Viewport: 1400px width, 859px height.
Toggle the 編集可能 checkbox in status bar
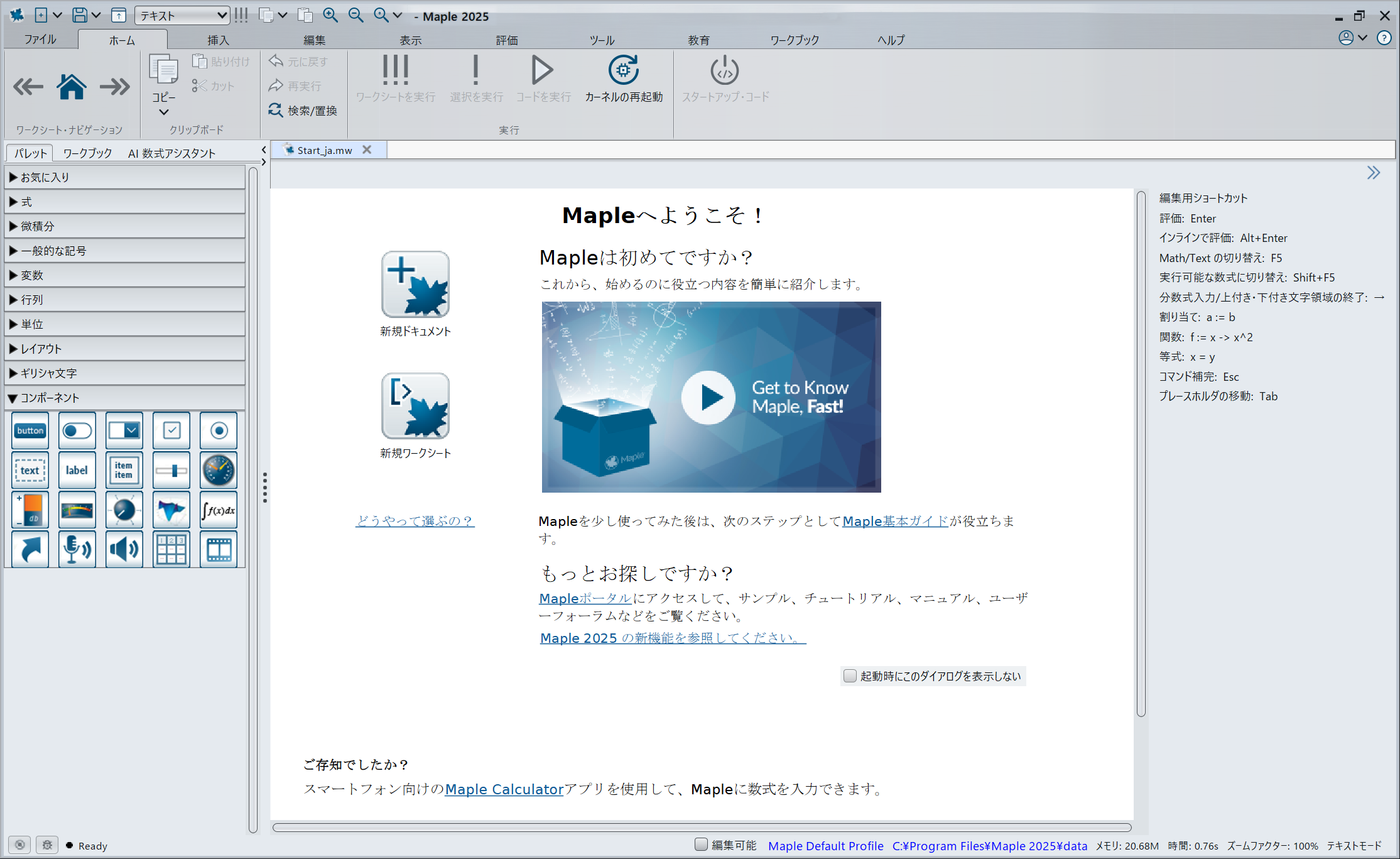pos(702,845)
